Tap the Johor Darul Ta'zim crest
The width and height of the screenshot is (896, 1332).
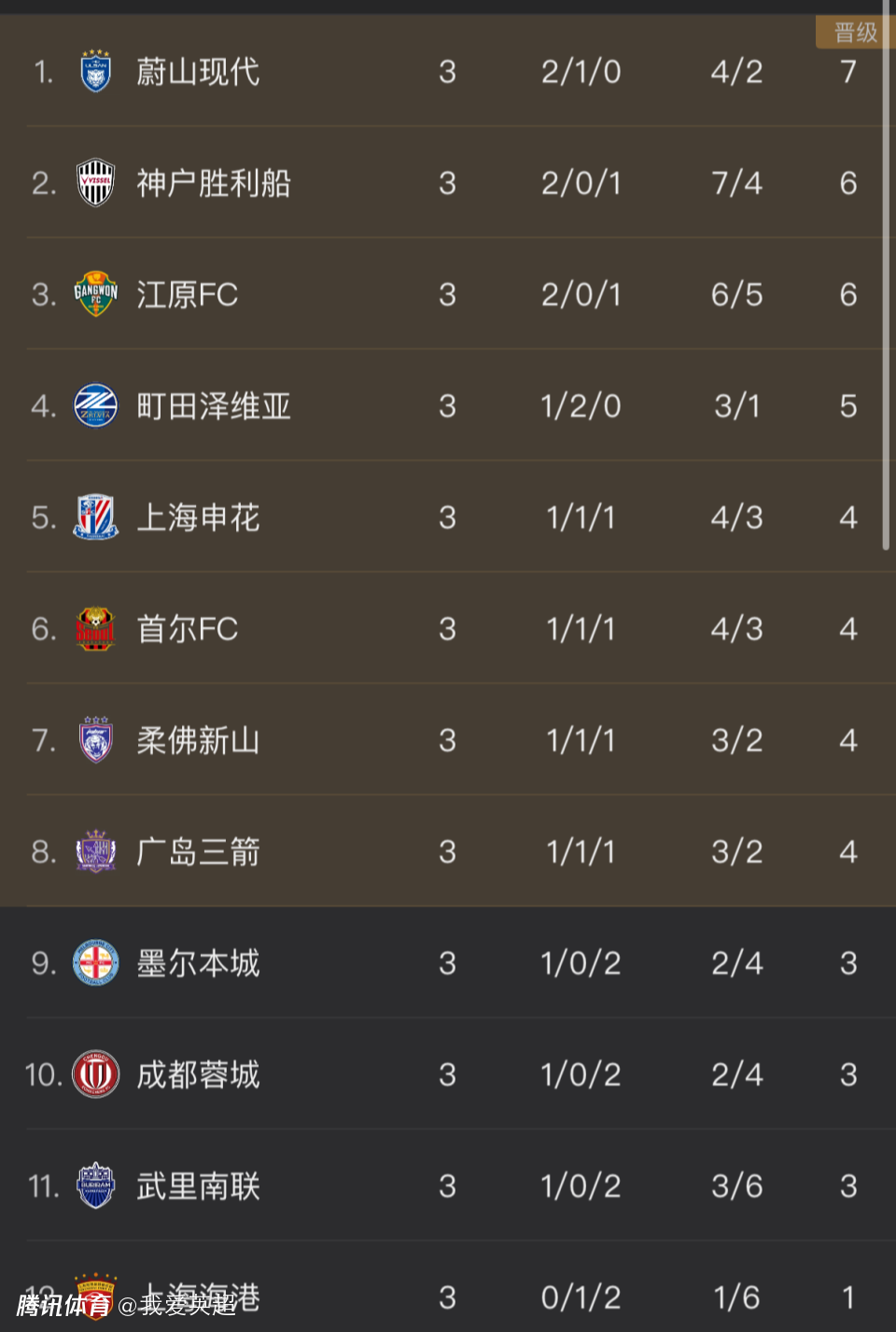[95, 740]
